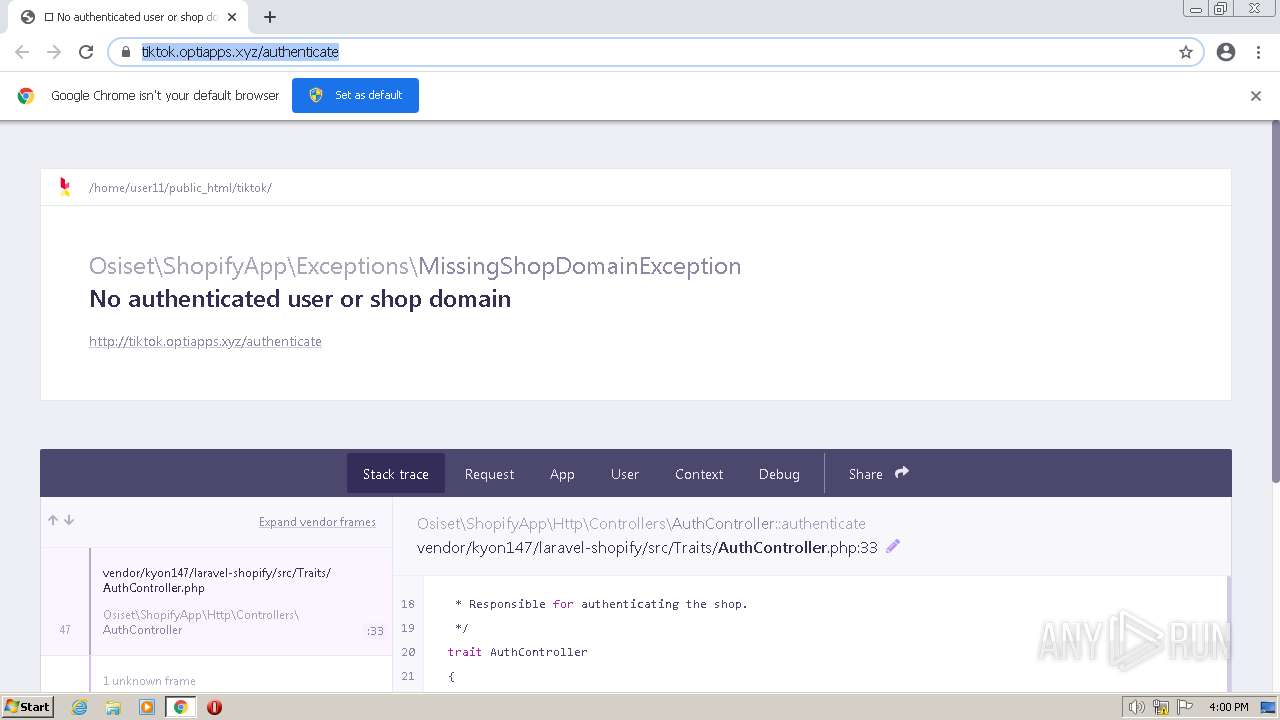Switch to the Stack trace tab
The width and height of the screenshot is (1280, 720).
(396, 474)
